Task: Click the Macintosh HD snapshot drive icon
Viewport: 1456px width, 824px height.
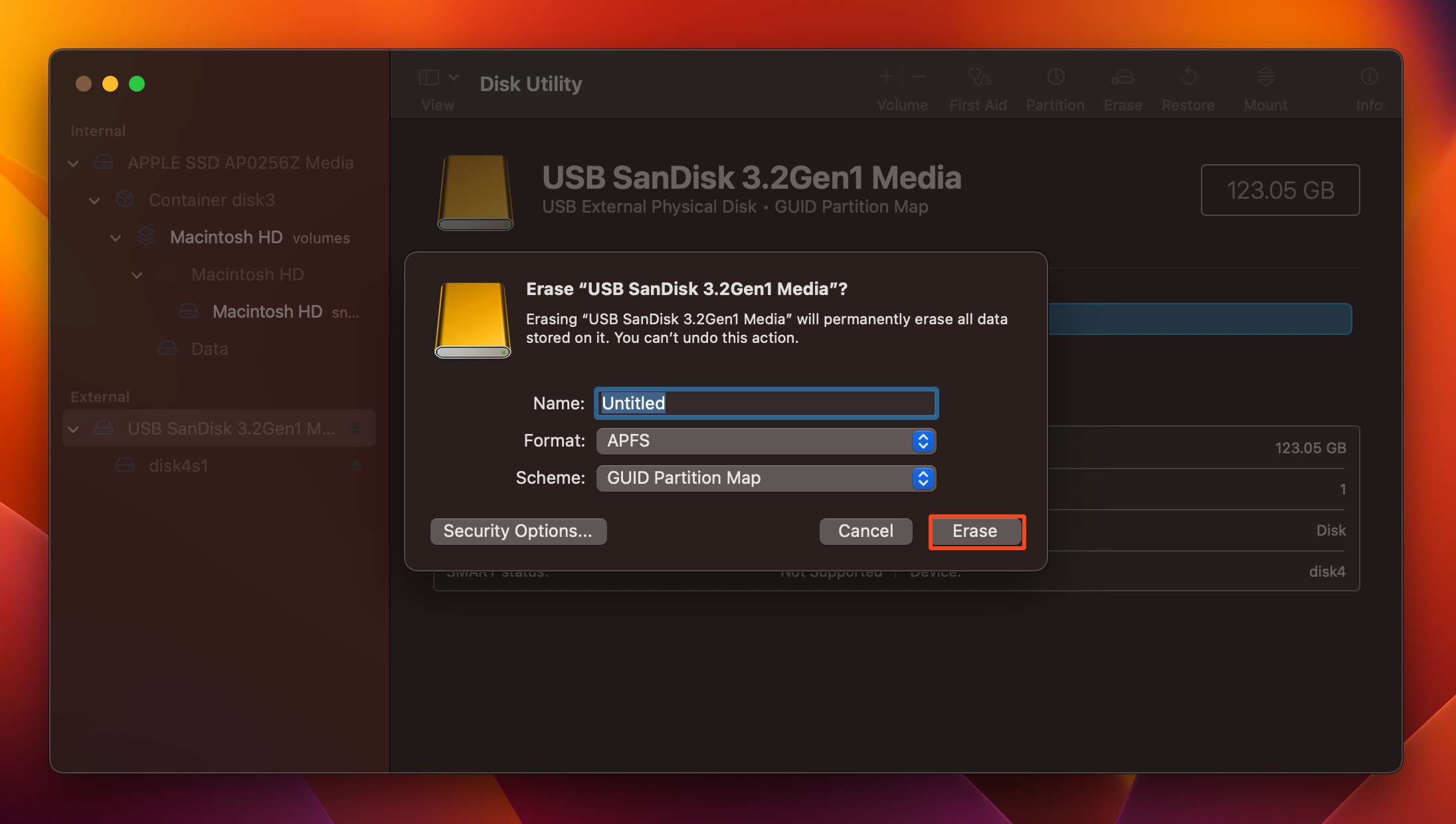Action: [x=189, y=311]
